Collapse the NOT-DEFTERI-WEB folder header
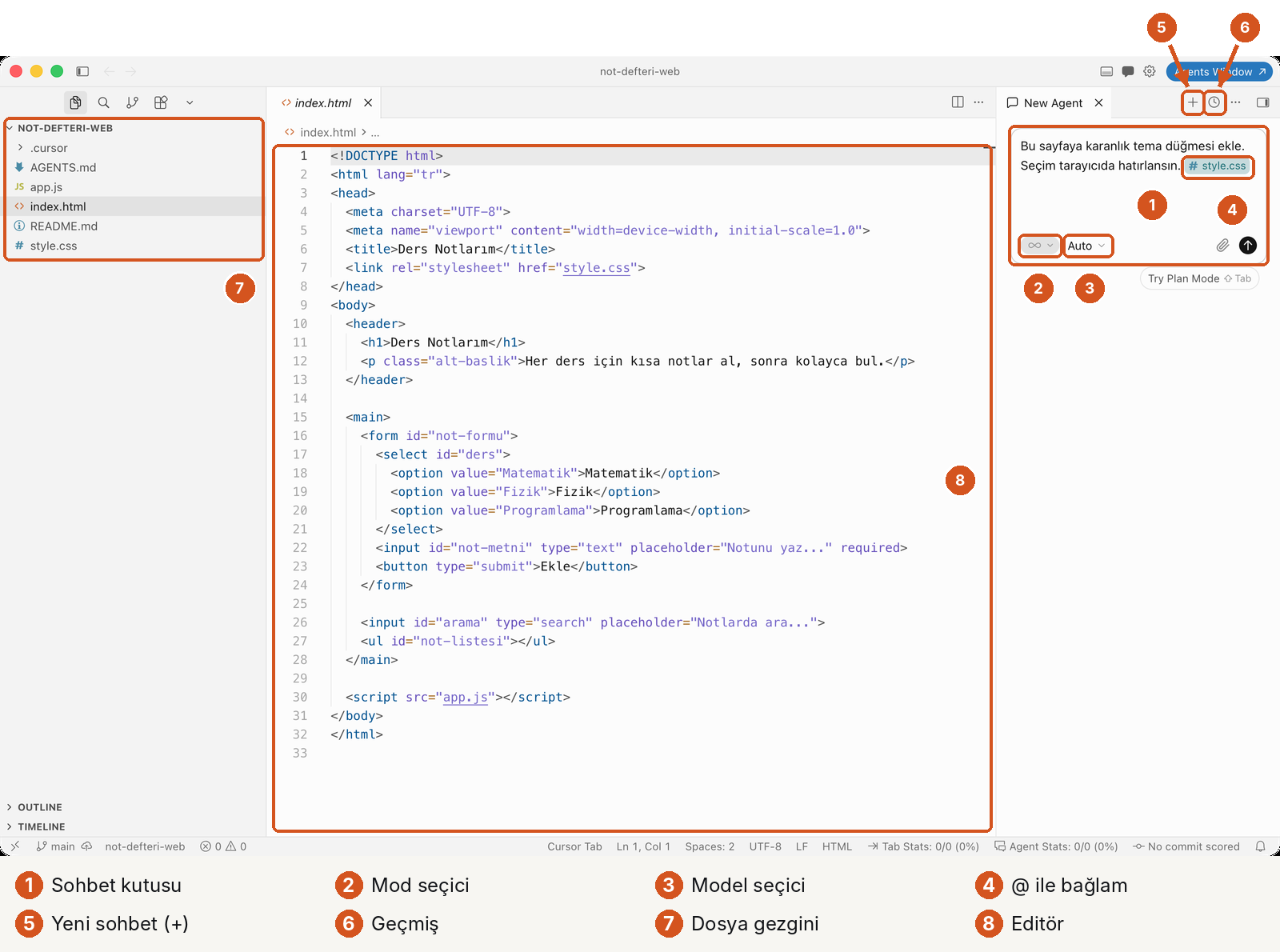 click(x=134, y=128)
